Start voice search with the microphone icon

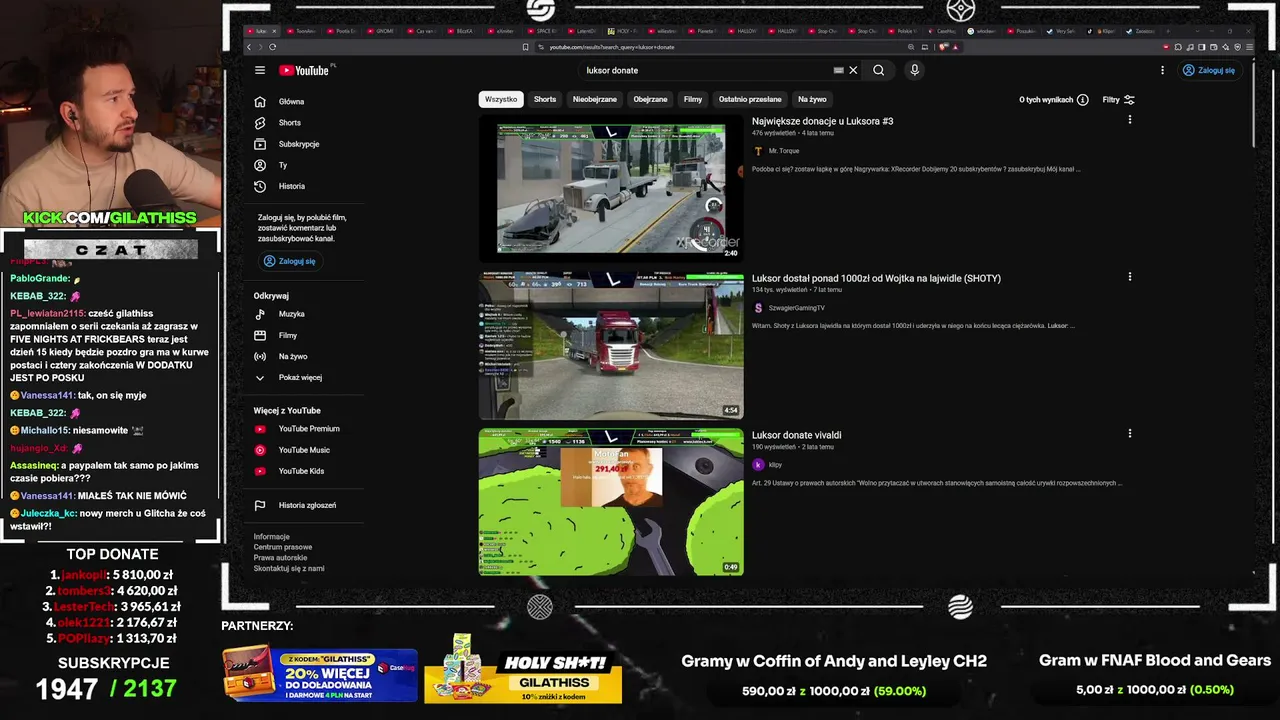[914, 70]
